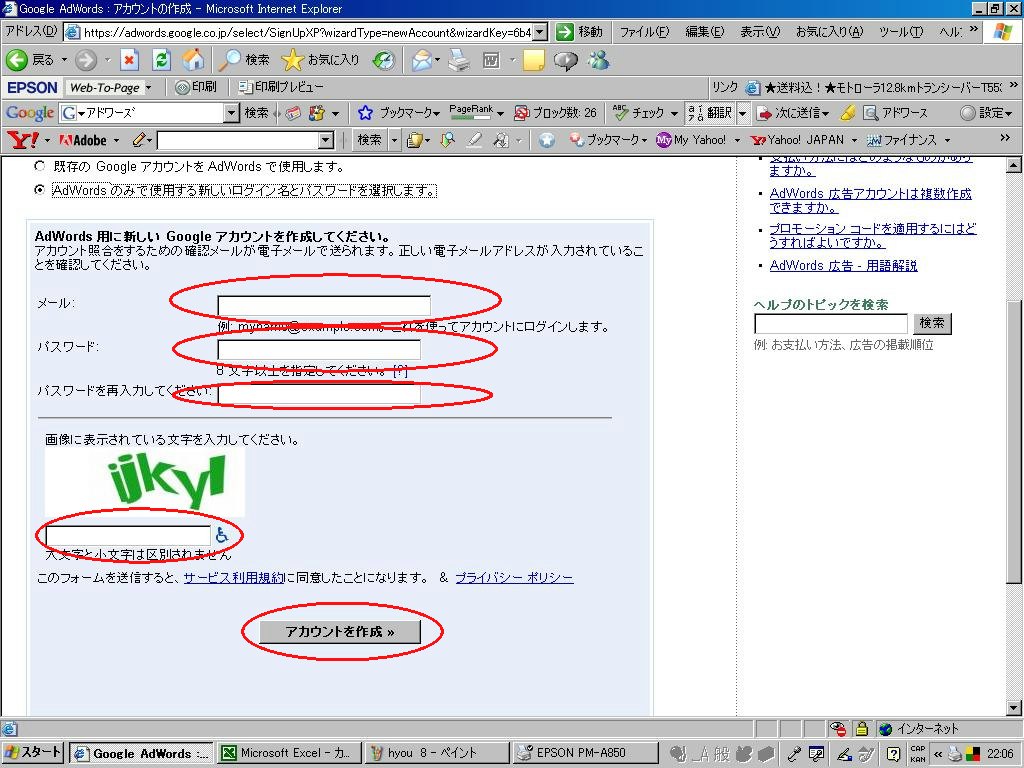This screenshot has height=768, width=1024.
Task: Click the Adobe toolbar logo
Action: click(83, 140)
